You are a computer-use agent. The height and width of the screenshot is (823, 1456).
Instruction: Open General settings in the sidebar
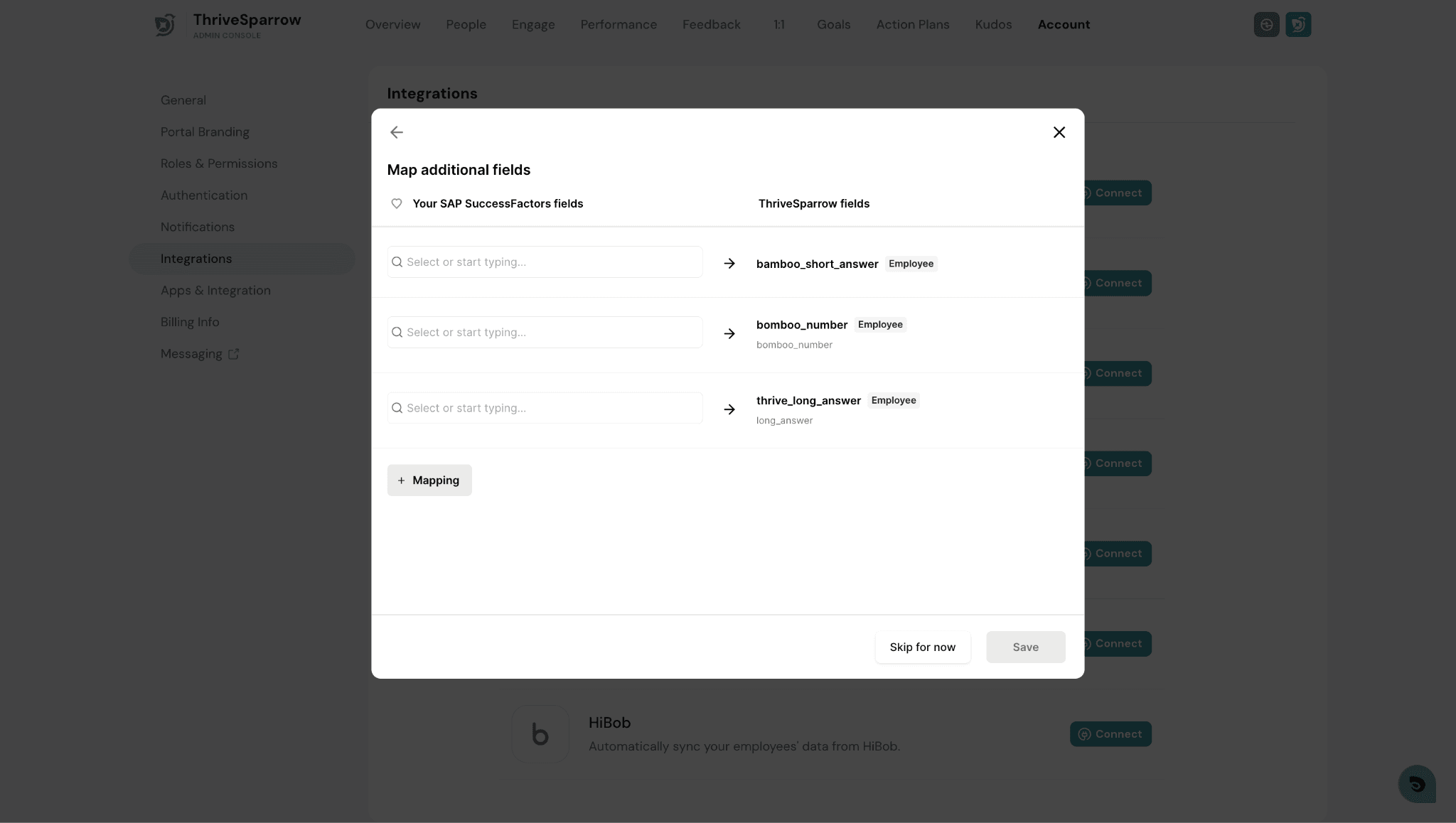(x=183, y=100)
